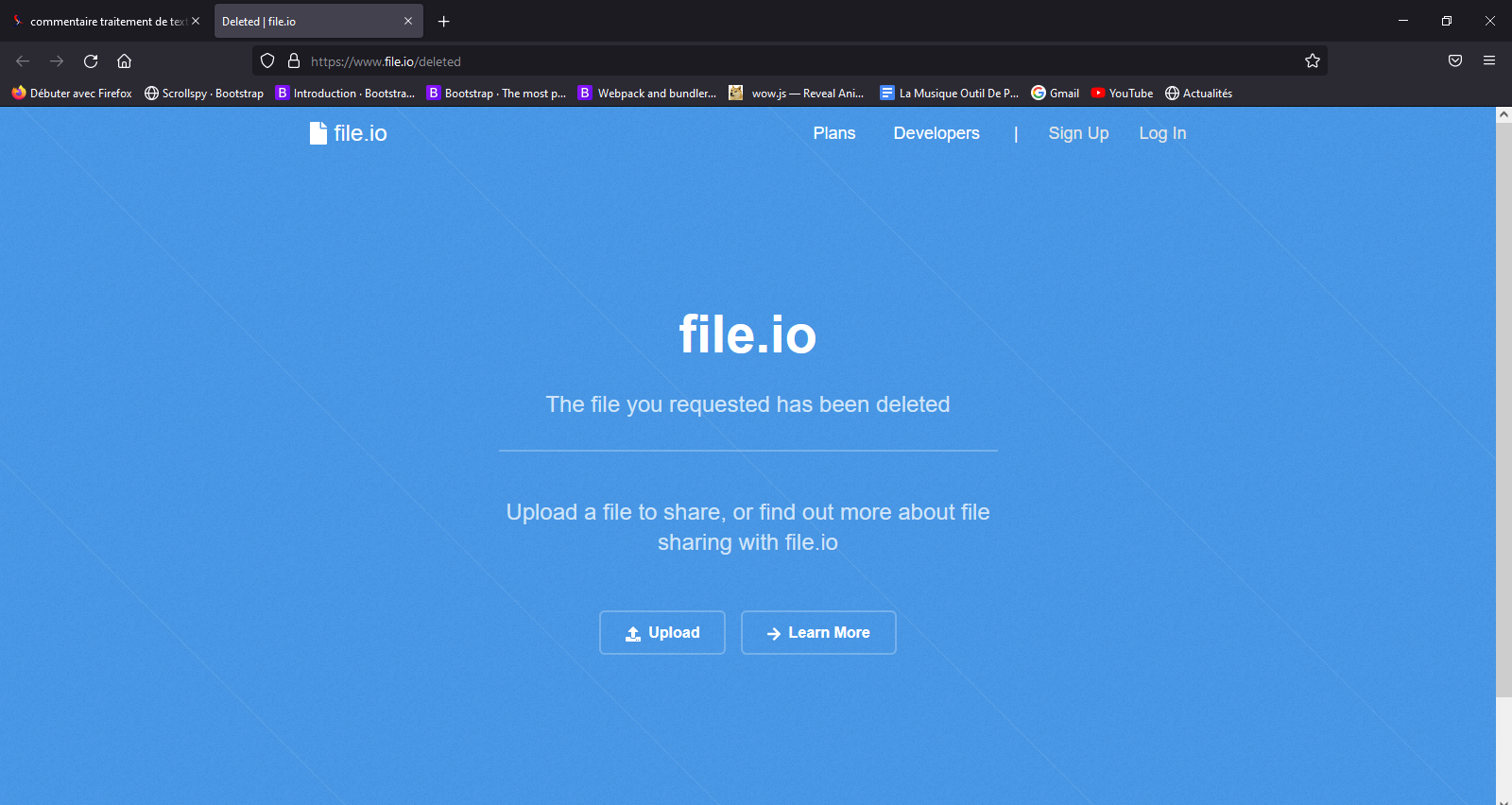Screen dimensions: 1512x805
Task: Select the Deleted | file.io tab
Action: coord(318,21)
